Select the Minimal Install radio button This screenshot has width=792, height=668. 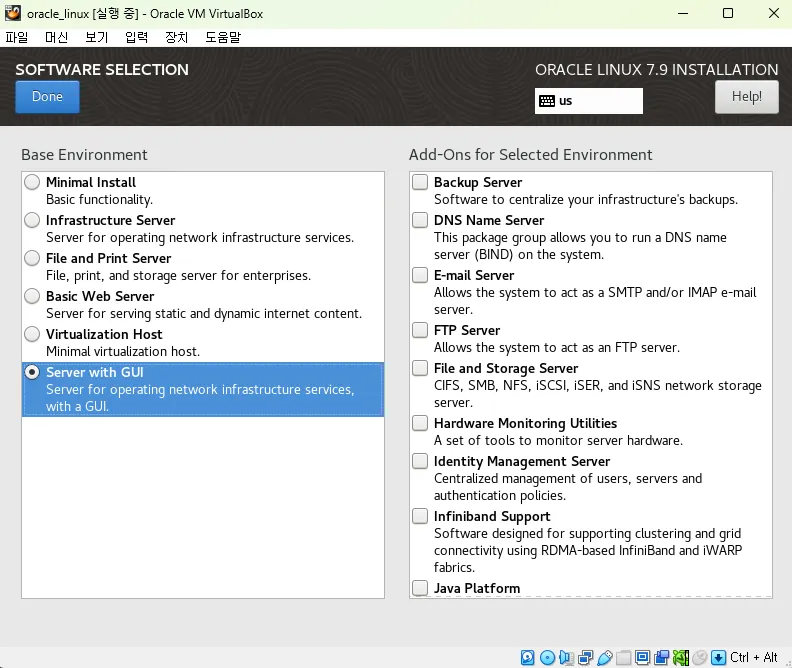[x=32, y=182]
